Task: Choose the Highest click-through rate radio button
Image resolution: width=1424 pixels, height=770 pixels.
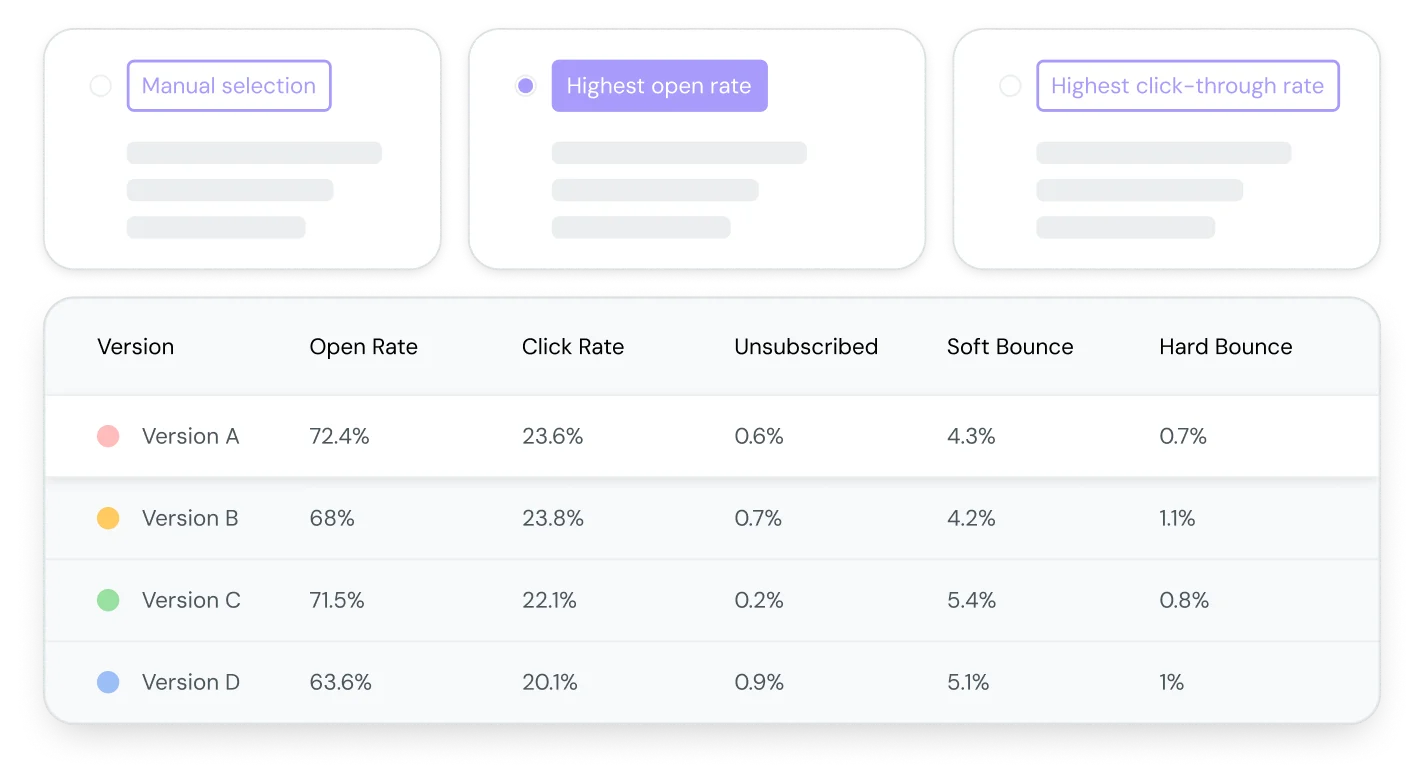Action: pyautogui.click(x=1010, y=86)
